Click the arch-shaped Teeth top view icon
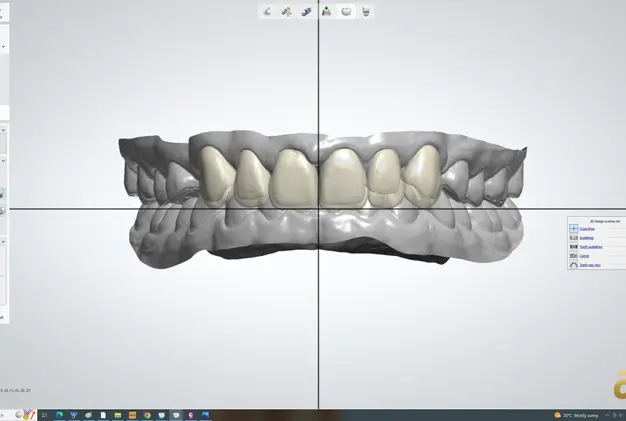This screenshot has height=421, width=626. [x=574, y=265]
